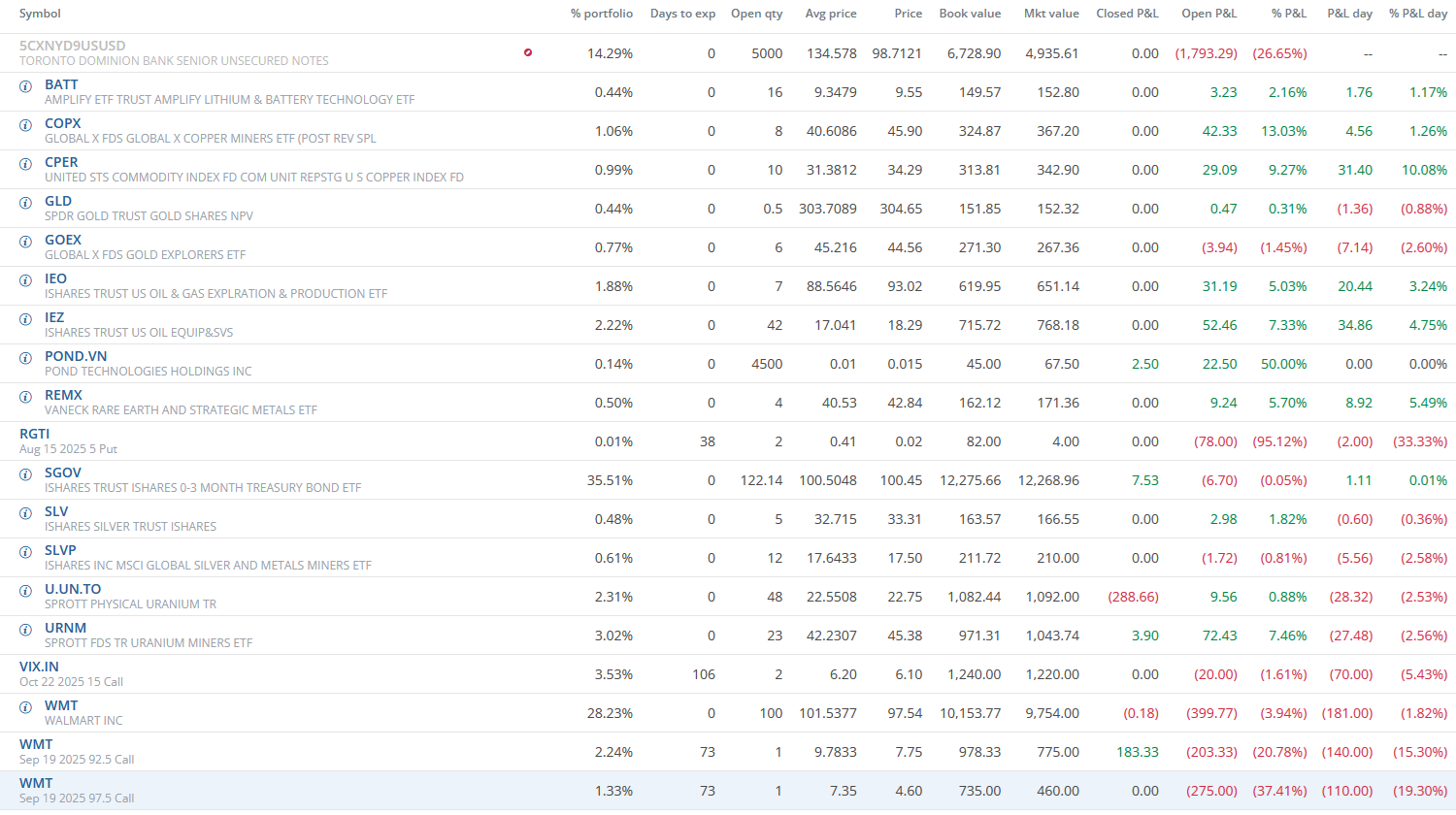Screen dimensions: 1456x815
Task: Click the 106 days to expiry cell
Action: point(704,674)
